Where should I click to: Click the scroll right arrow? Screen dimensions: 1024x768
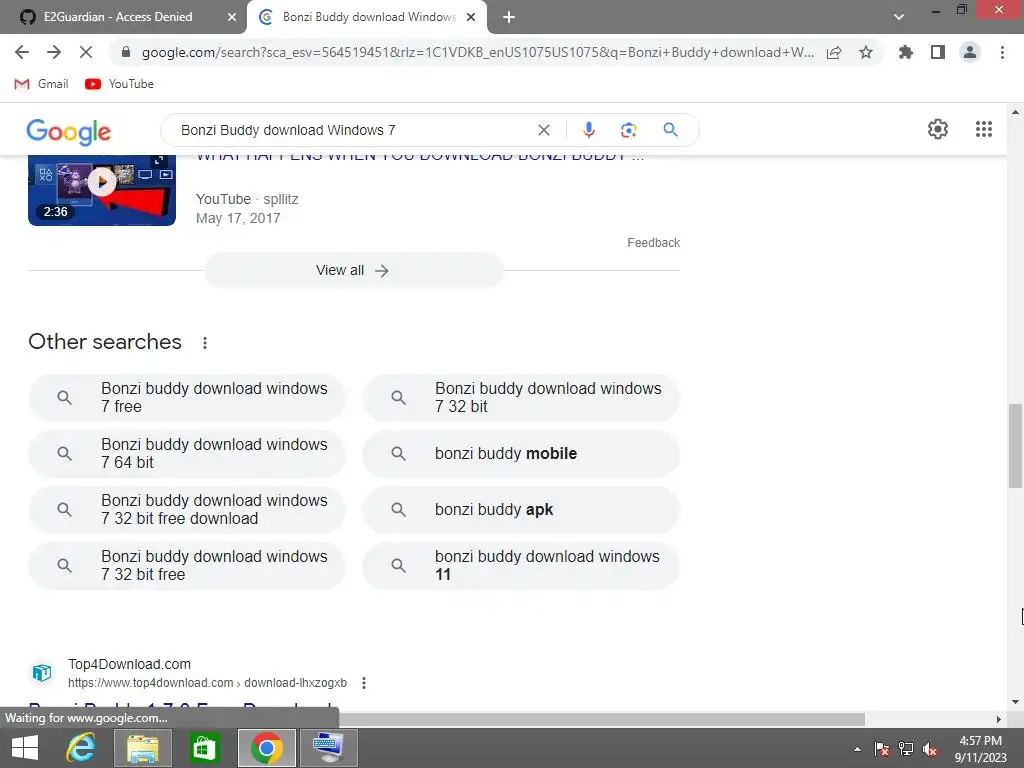pos(999,719)
